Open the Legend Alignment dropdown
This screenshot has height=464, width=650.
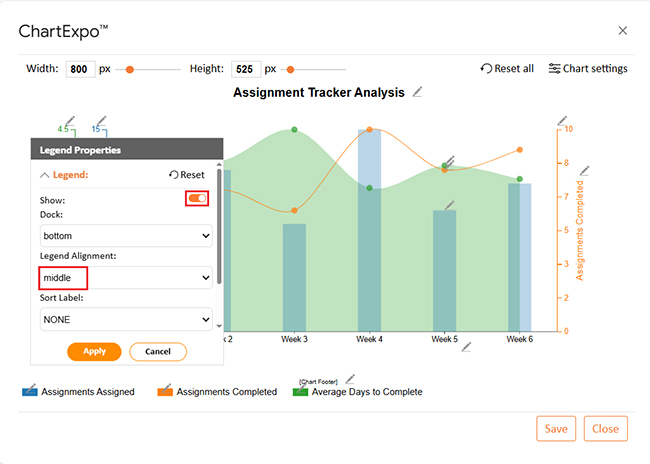coord(126,277)
